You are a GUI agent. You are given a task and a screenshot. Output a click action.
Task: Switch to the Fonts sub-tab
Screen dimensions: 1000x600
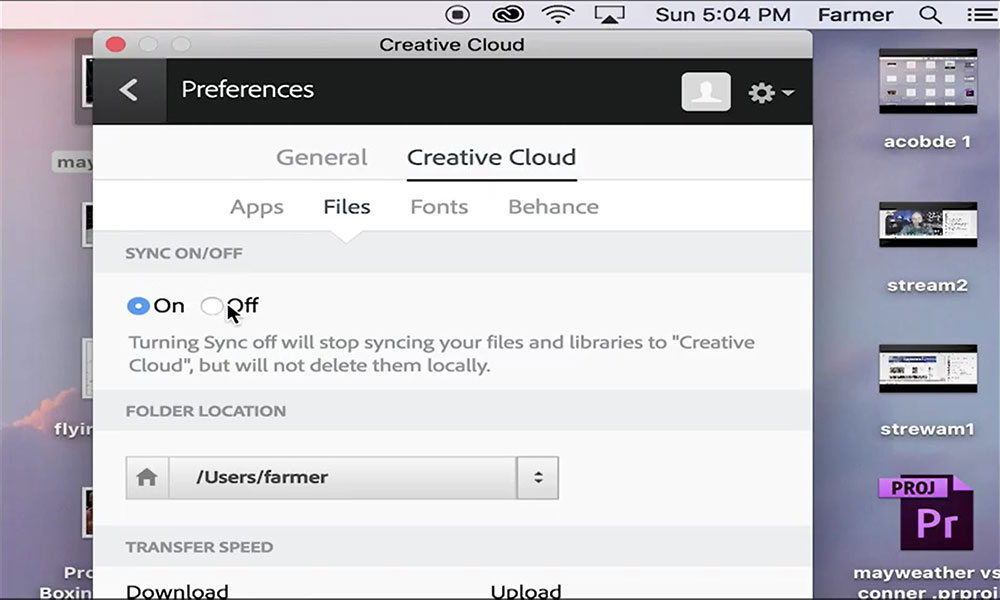[439, 207]
